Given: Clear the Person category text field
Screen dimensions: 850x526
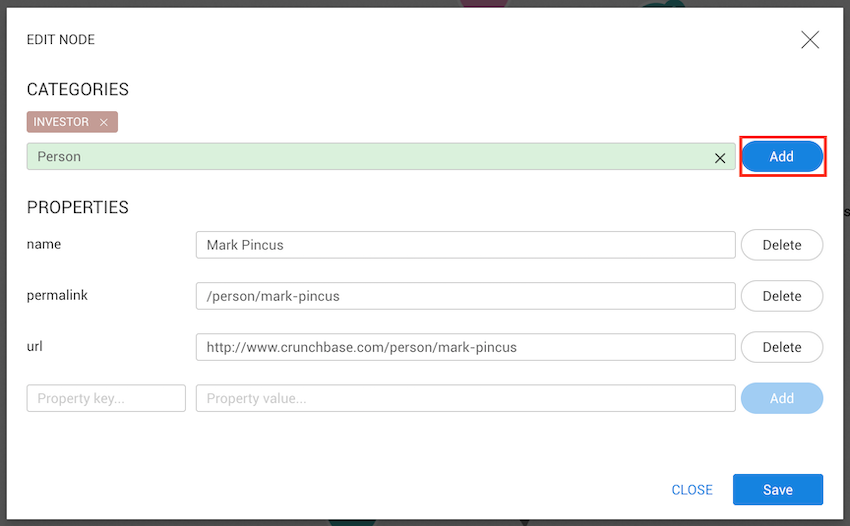Looking at the screenshot, I should 719,157.
